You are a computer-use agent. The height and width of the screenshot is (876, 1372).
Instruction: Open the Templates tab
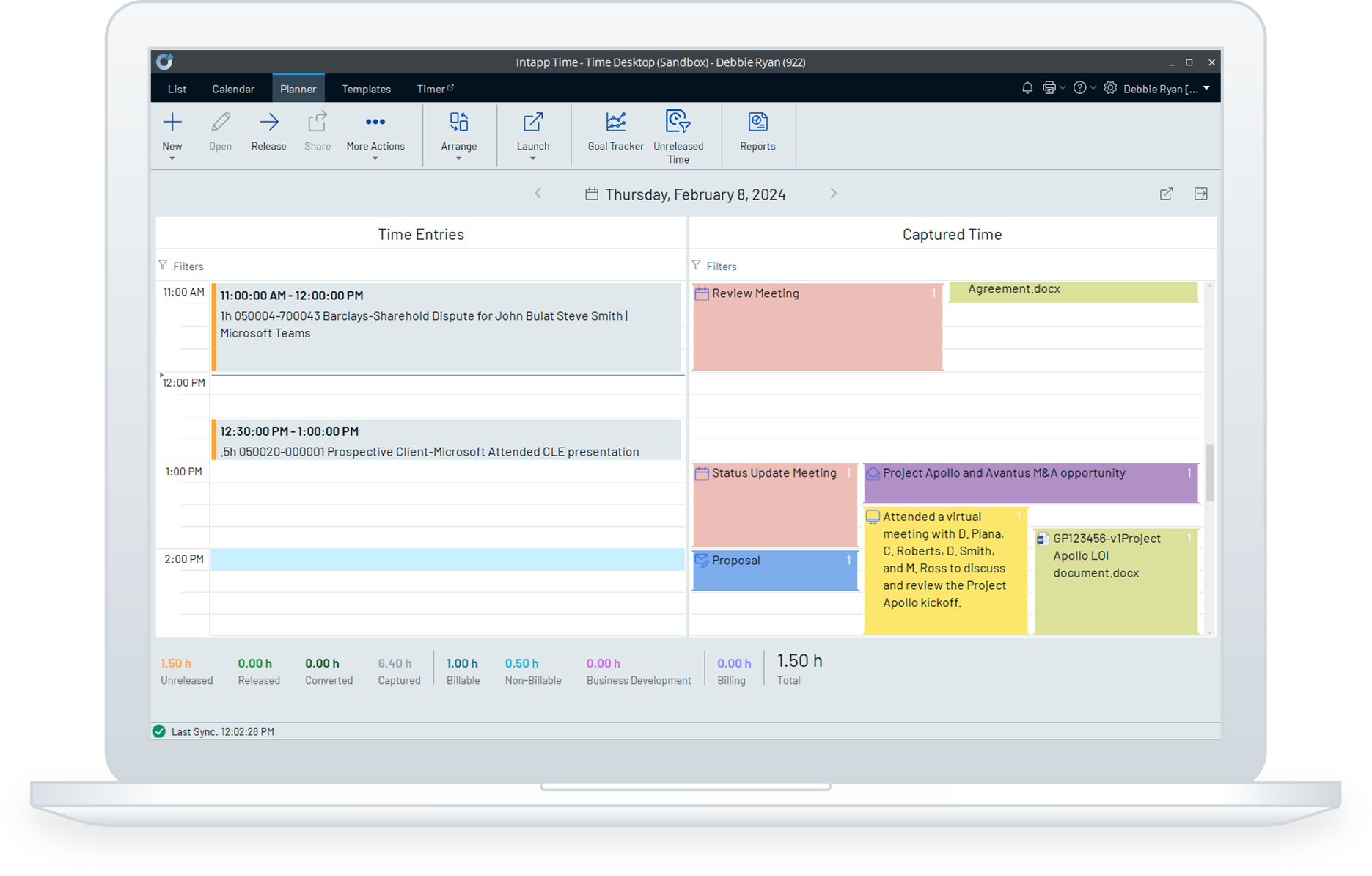[366, 88]
